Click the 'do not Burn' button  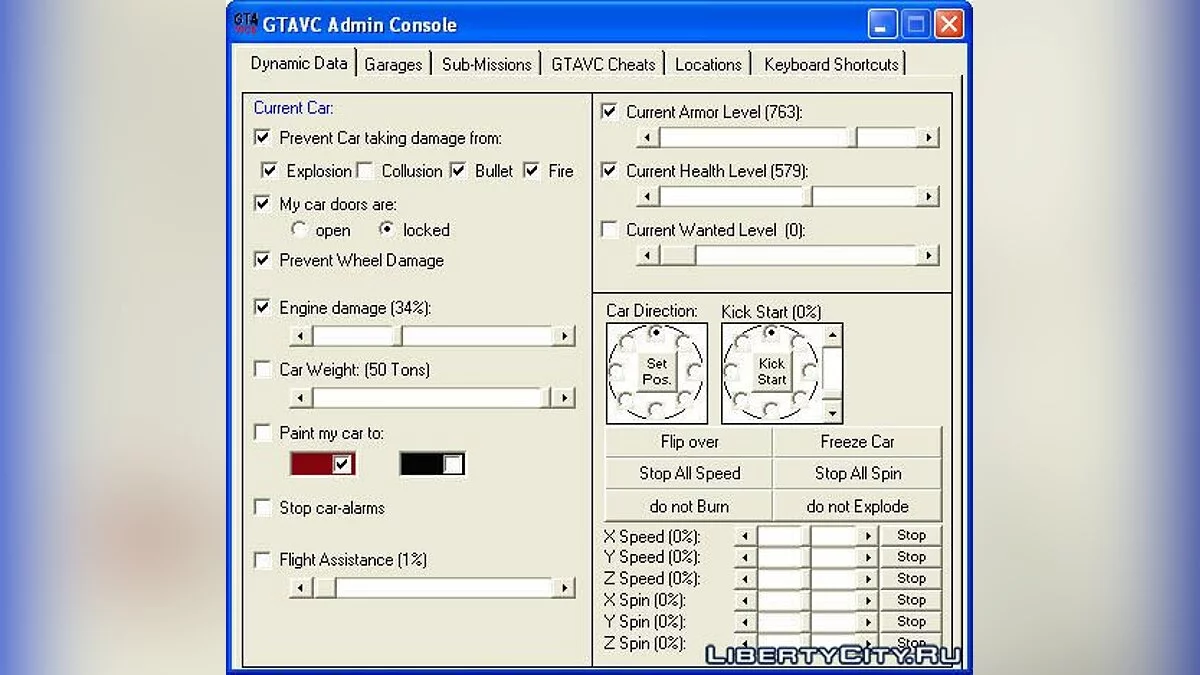coord(687,505)
